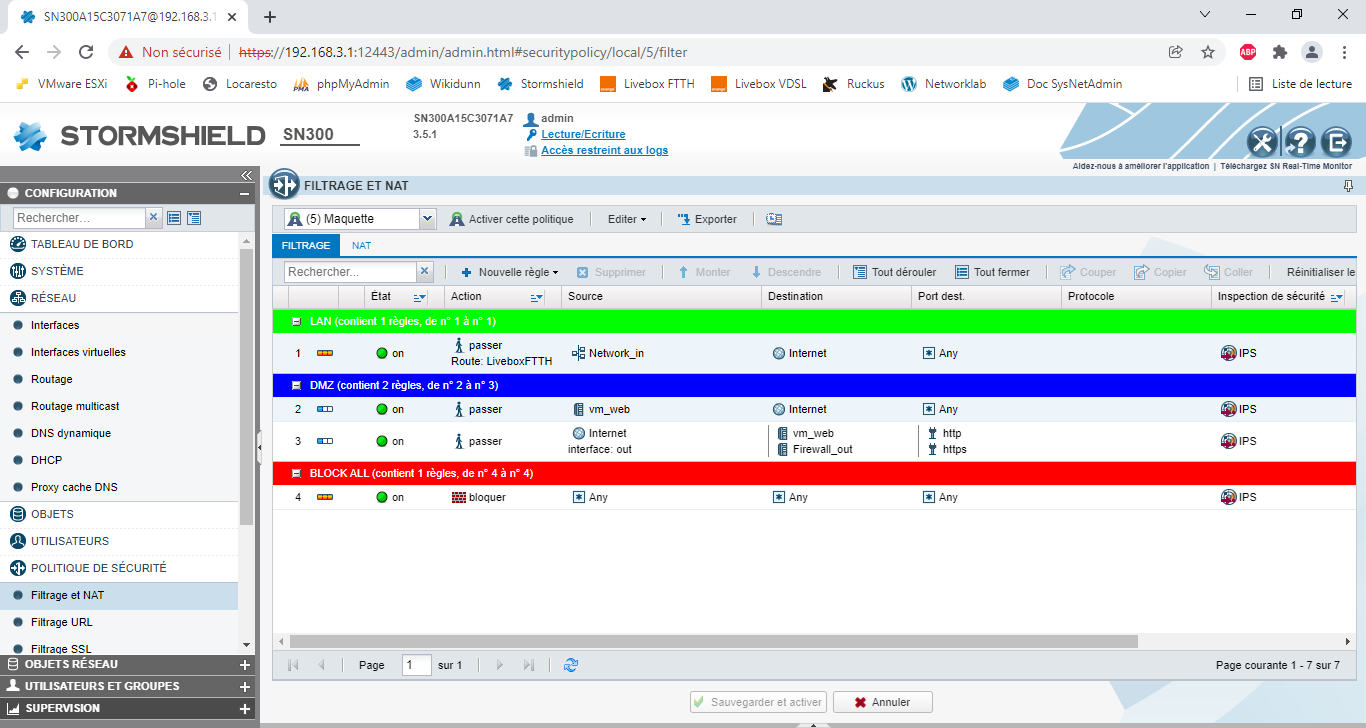
Task: Expand the OBJETS RÉSEAU panel
Action: point(245,664)
